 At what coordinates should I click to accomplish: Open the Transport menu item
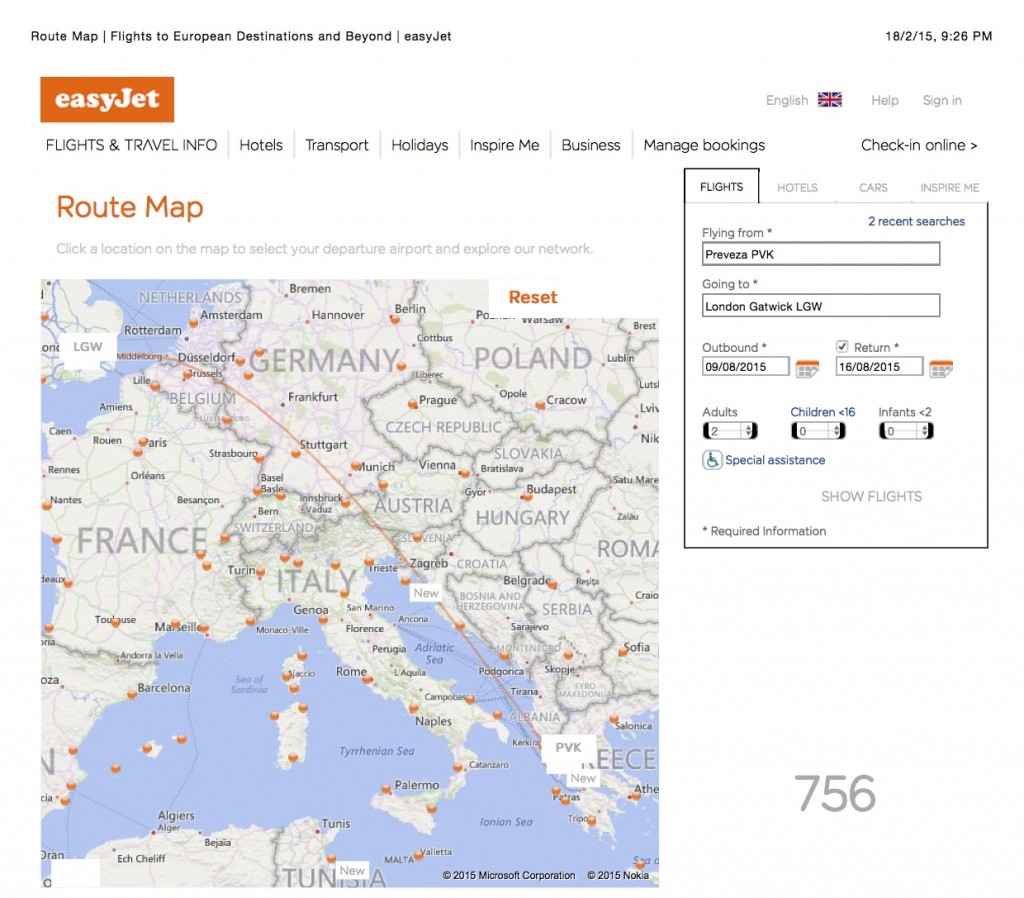[336, 145]
